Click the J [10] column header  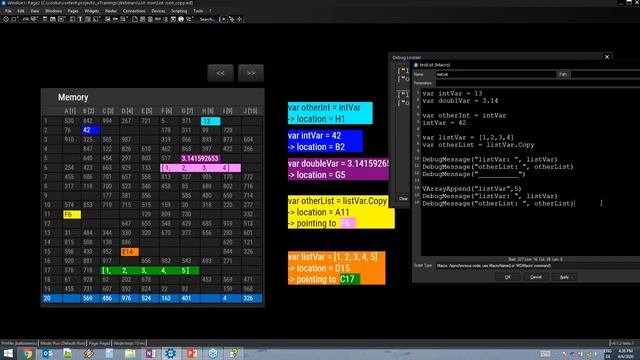tap(251, 111)
